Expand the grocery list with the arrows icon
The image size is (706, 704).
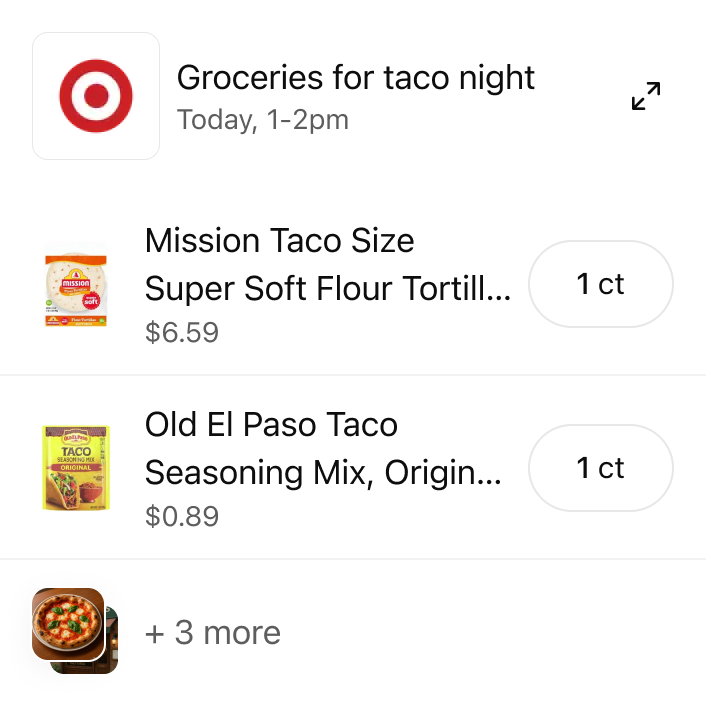(x=646, y=97)
